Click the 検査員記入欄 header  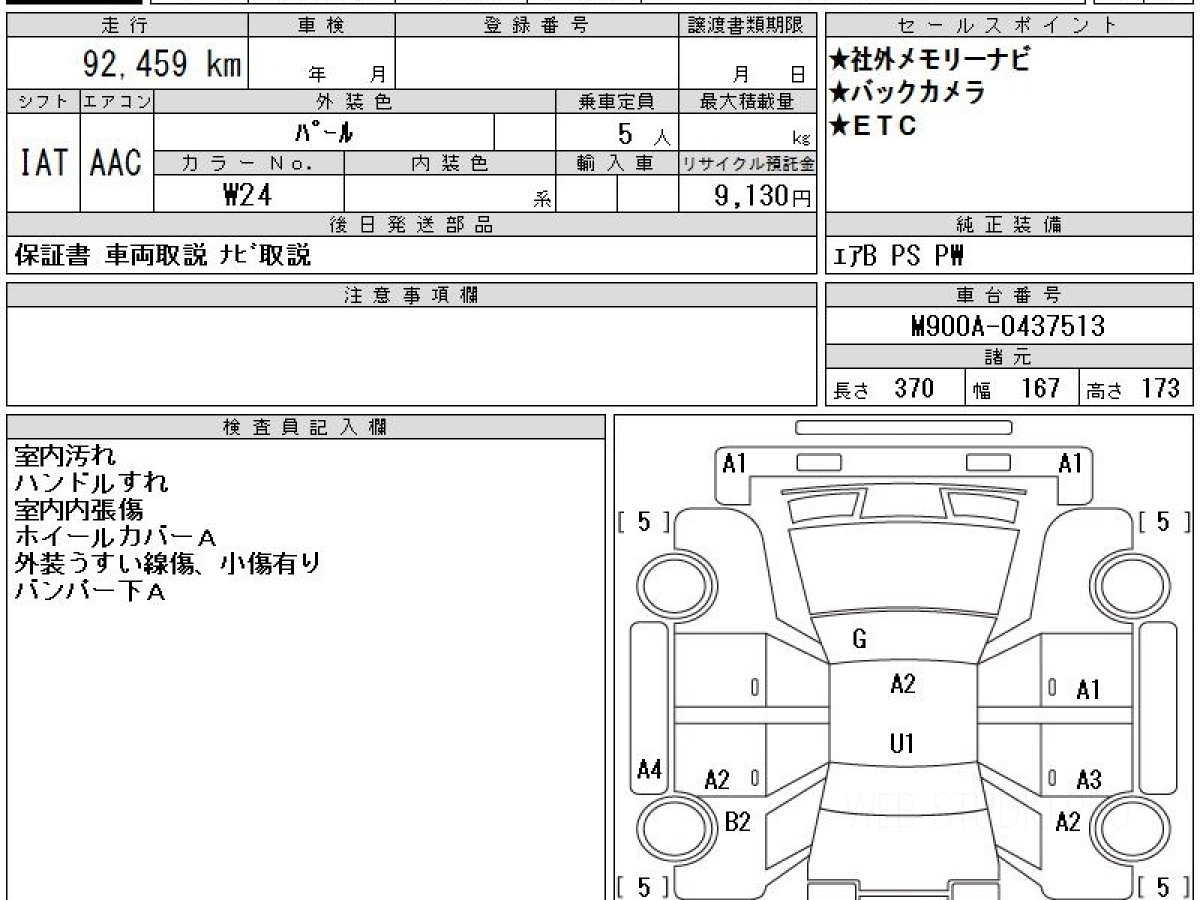(x=306, y=427)
